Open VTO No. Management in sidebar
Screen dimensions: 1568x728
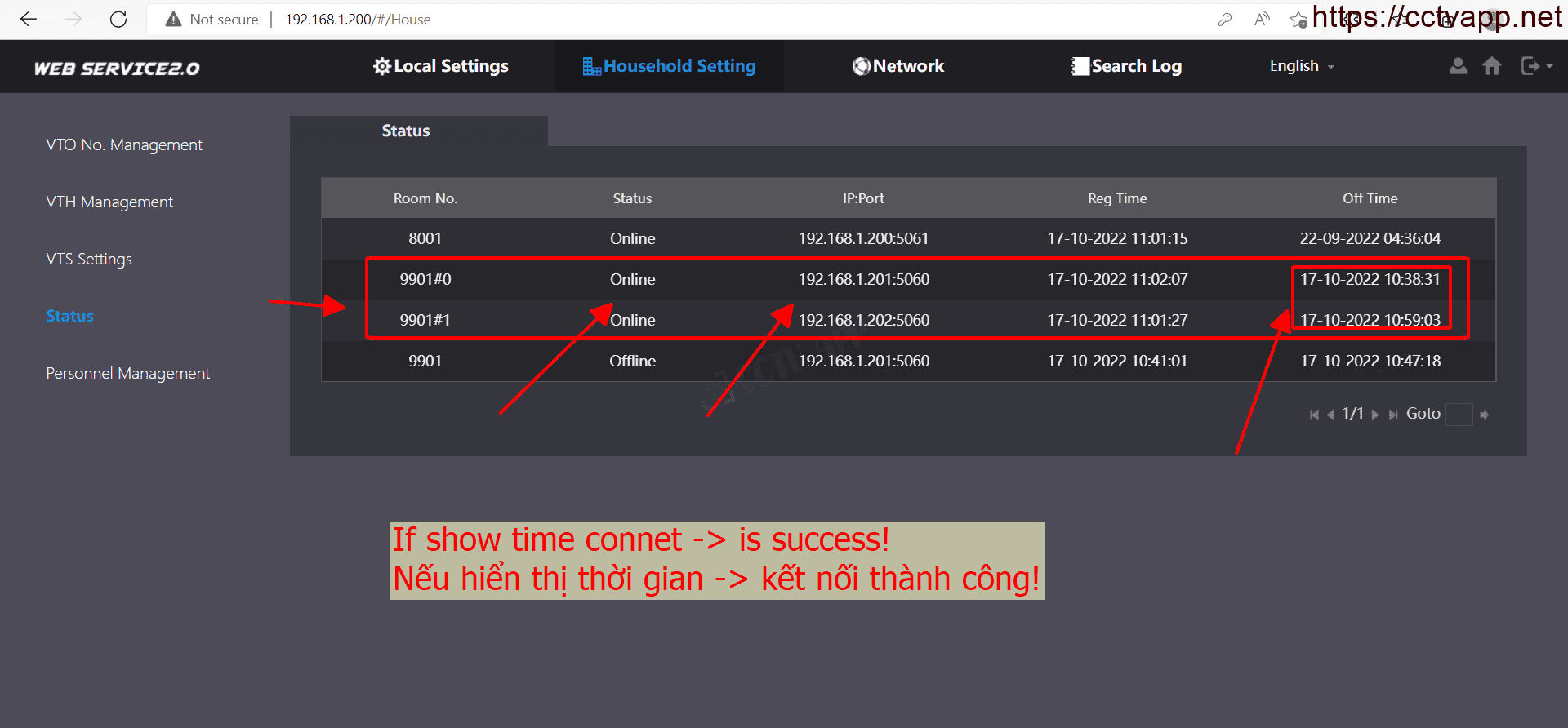point(124,144)
